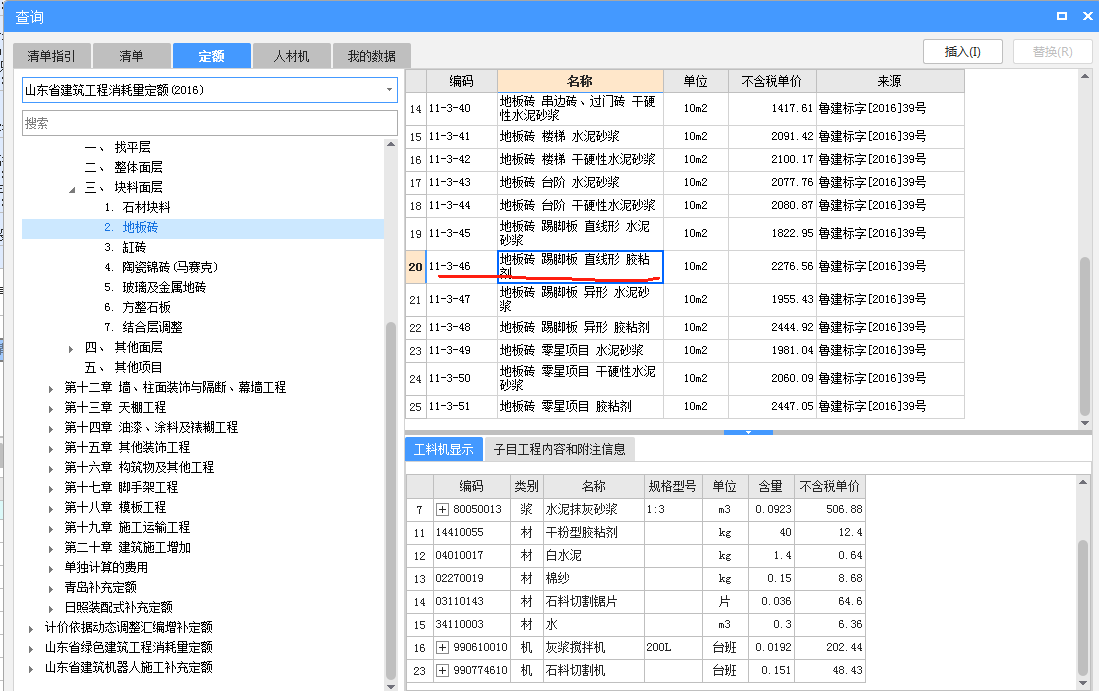The image size is (1099, 691).
Task: Expand 第十四章 油漆、涂料及裱糊工程
Action: coord(50,428)
